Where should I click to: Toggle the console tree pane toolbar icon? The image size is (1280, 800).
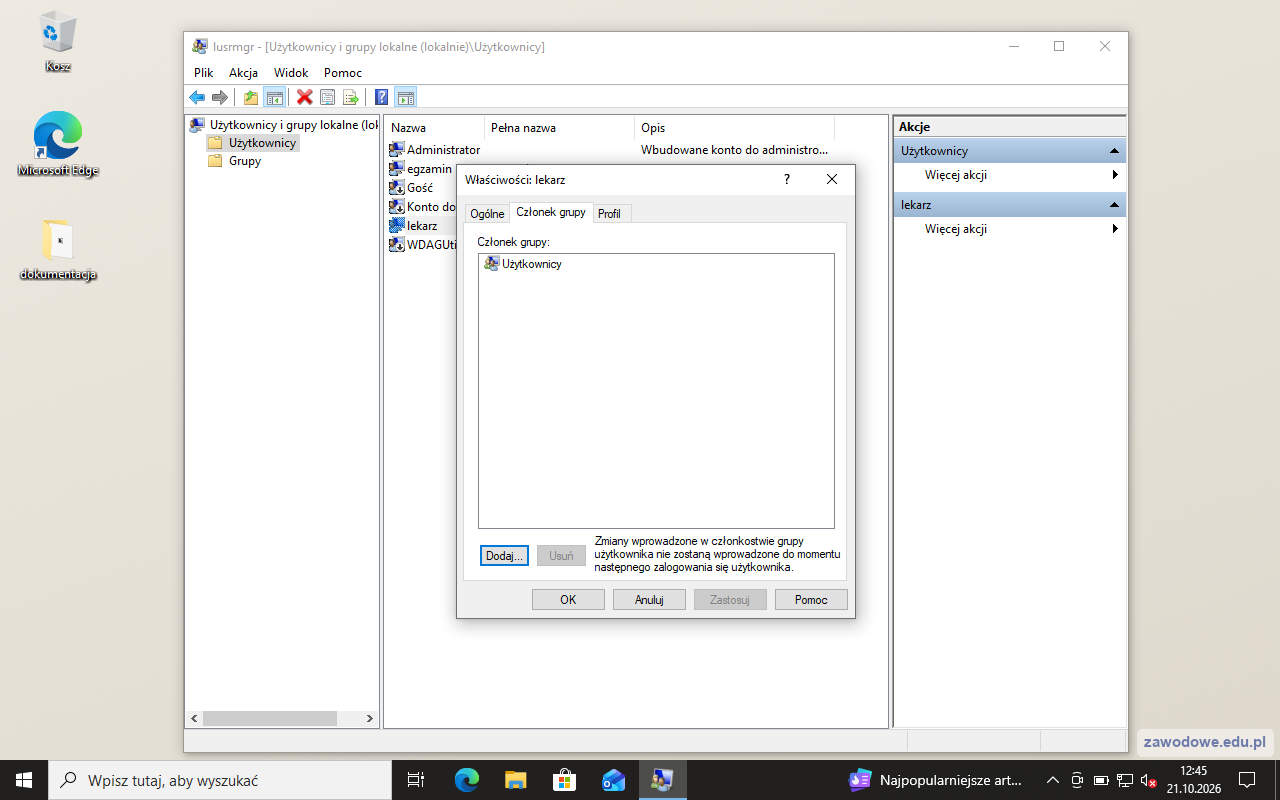coord(274,97)
